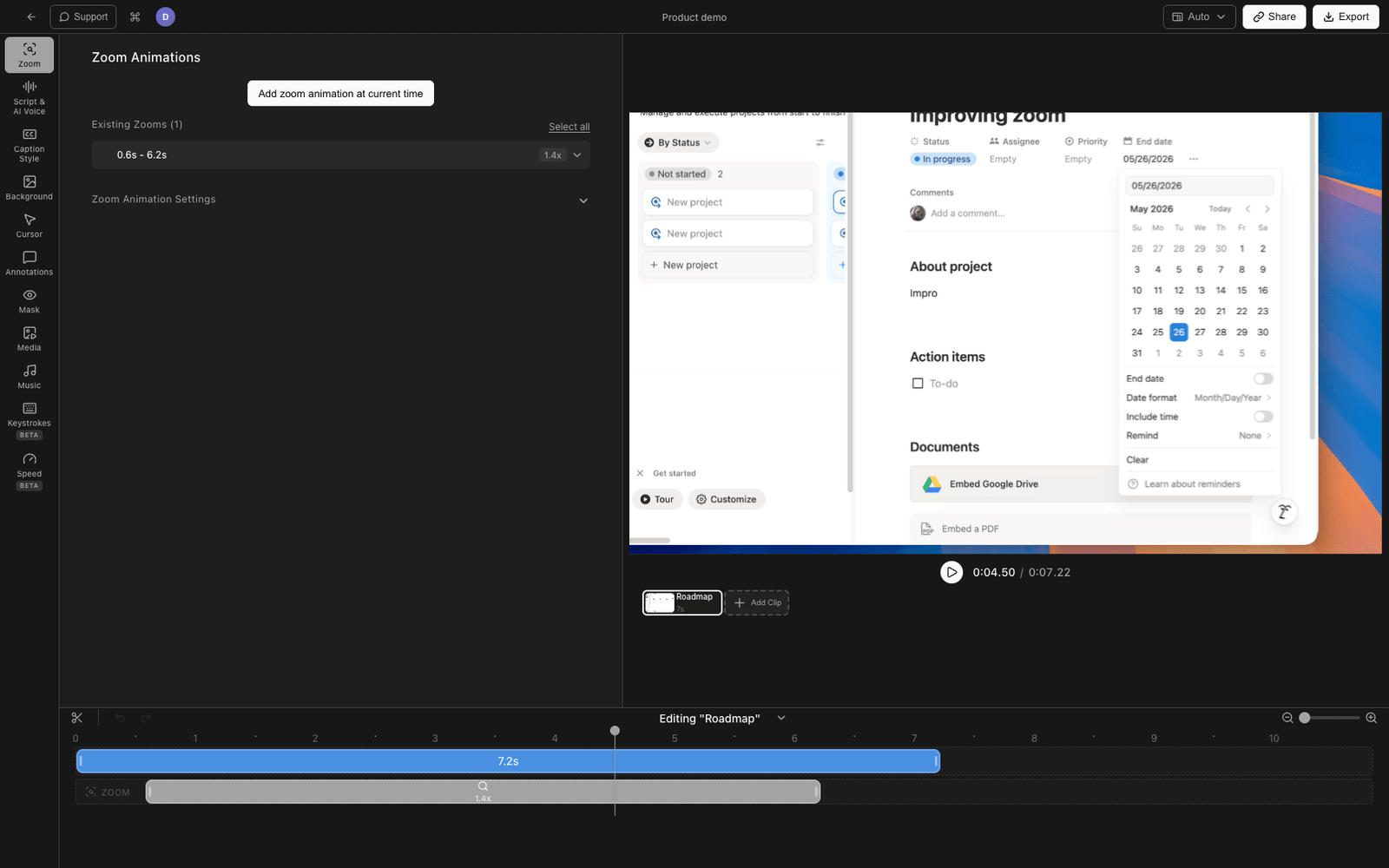Toggle Include time switch
The height and width of the screenshot is (868, 1389).
point(1263,417)
